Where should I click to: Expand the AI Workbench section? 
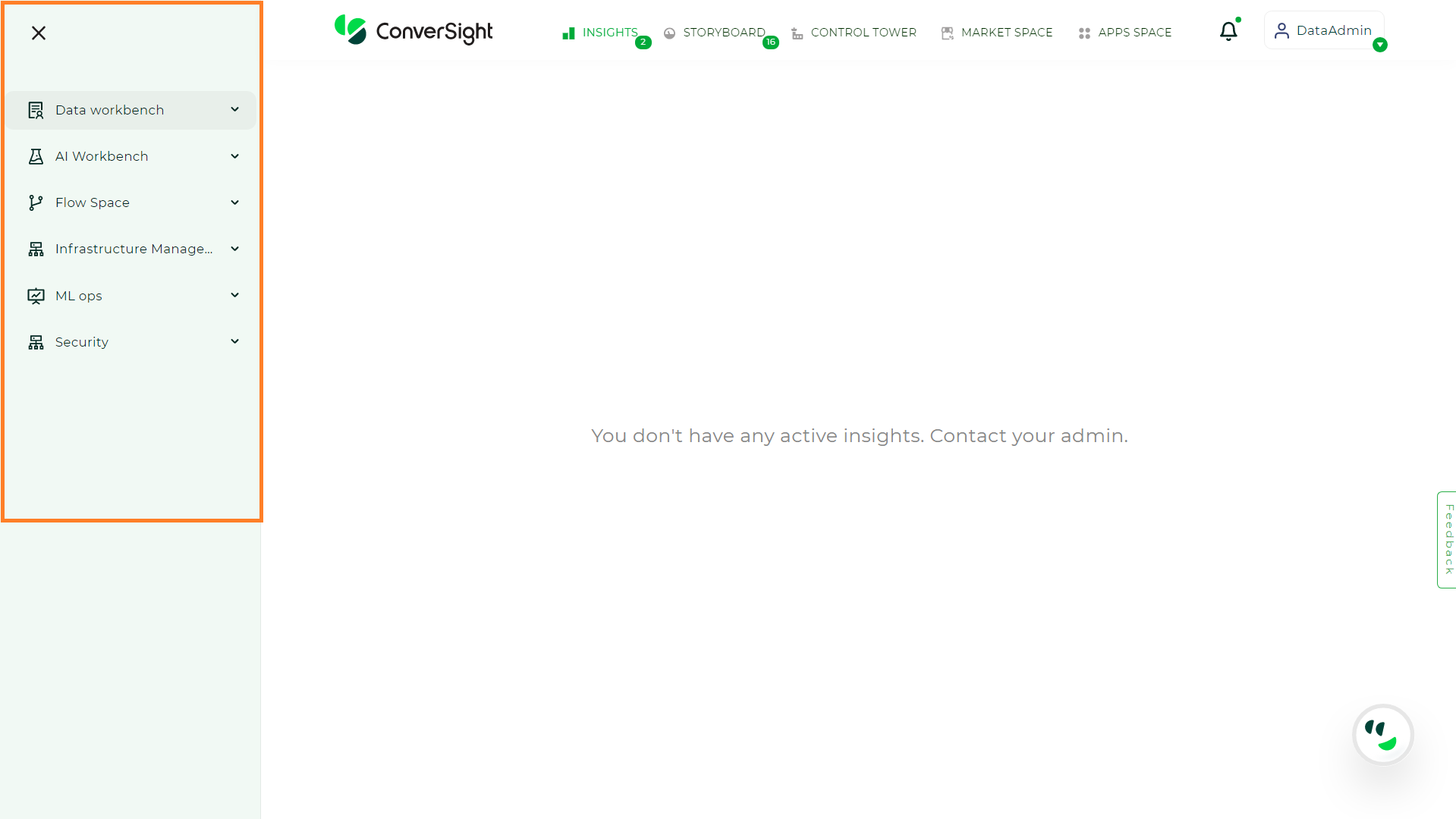tap(234, 155)
